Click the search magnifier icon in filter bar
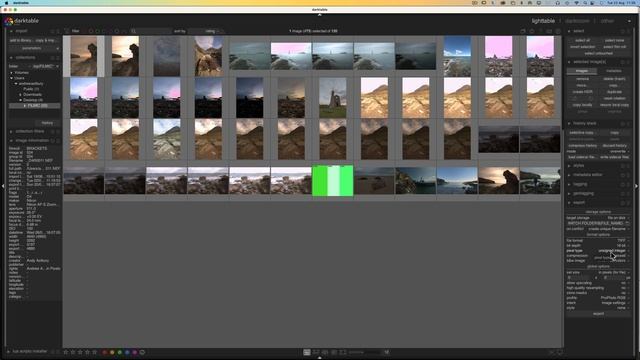The image size is (640, 360). click(x=133, y=31)
